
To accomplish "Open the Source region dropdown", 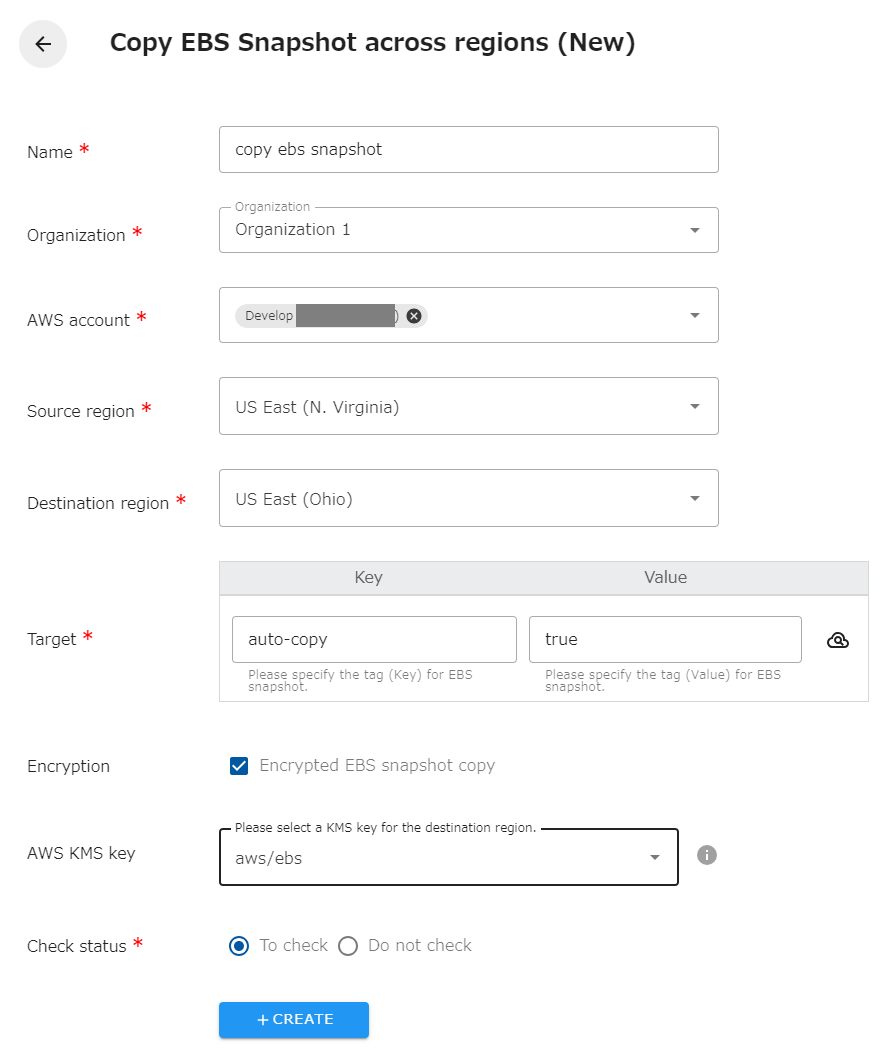I will point(694,406).
